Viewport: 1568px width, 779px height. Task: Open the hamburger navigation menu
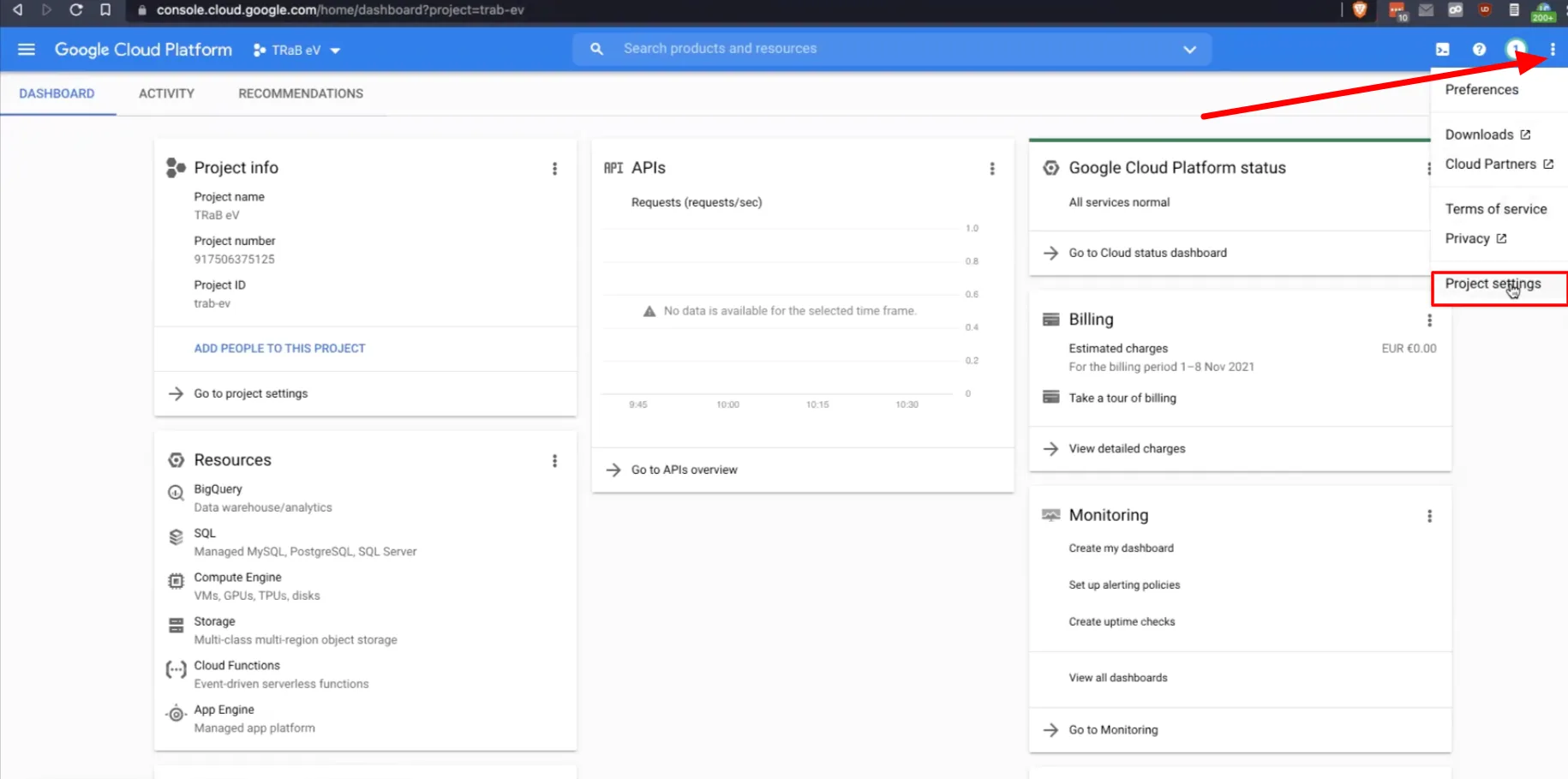click(27, 50)
